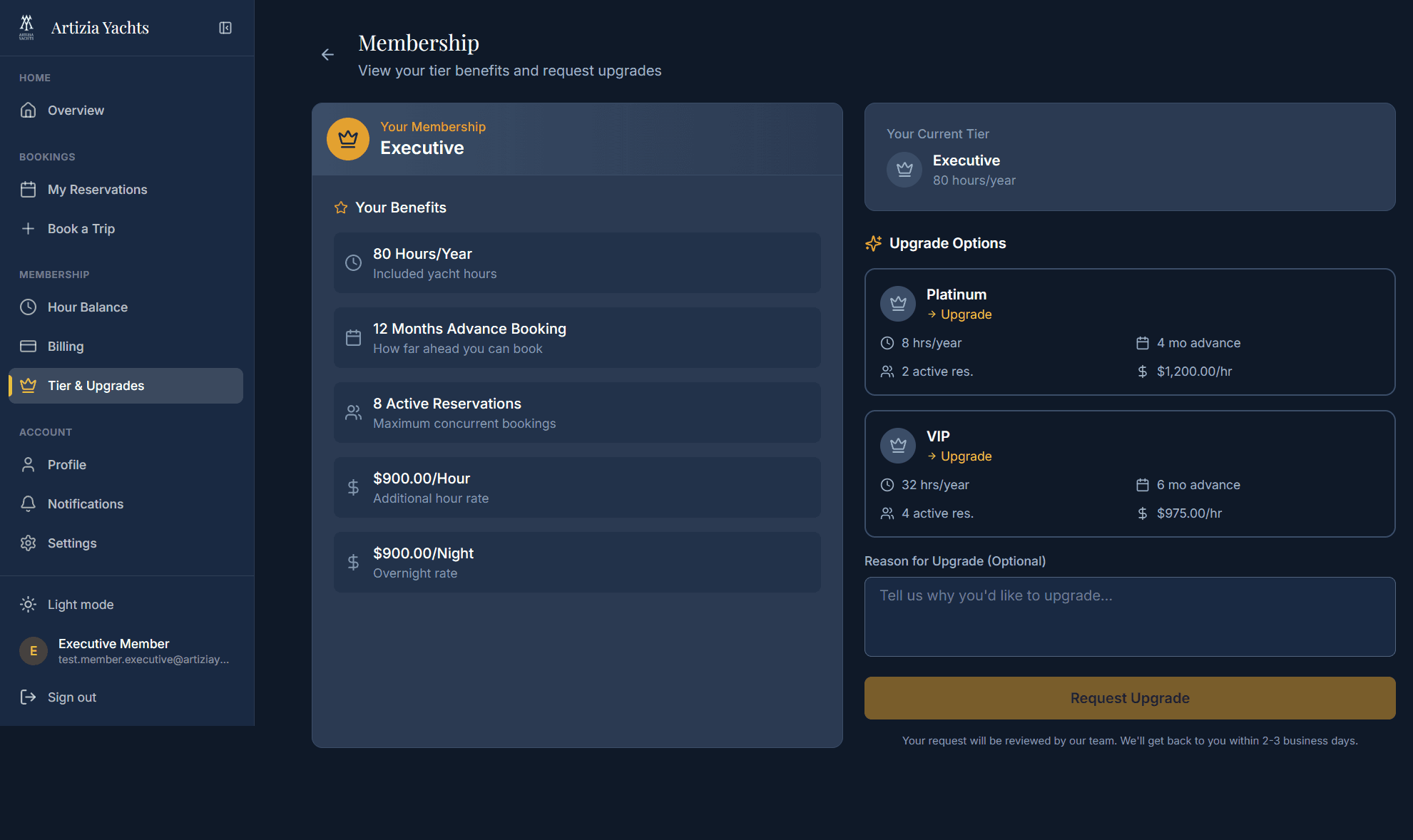Click the VIP tier crown icon
This screenshot has width=1413, height=840.
pyautogui.click(x=898, y=446)
